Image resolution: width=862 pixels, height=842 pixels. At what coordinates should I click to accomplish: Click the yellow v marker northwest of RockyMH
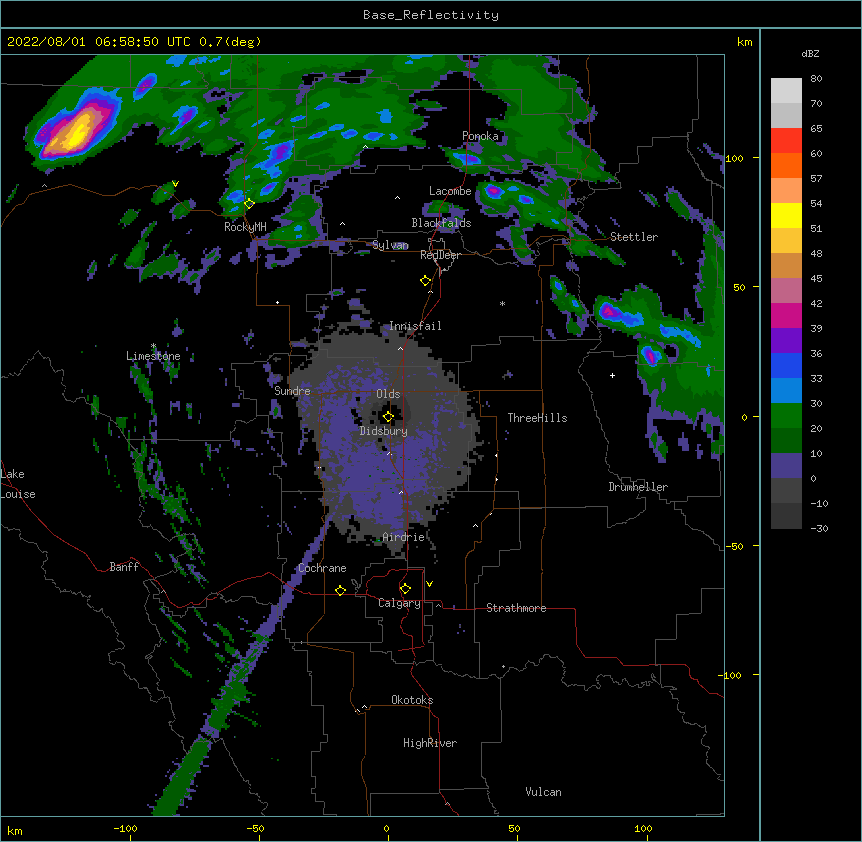coord(175,184)
